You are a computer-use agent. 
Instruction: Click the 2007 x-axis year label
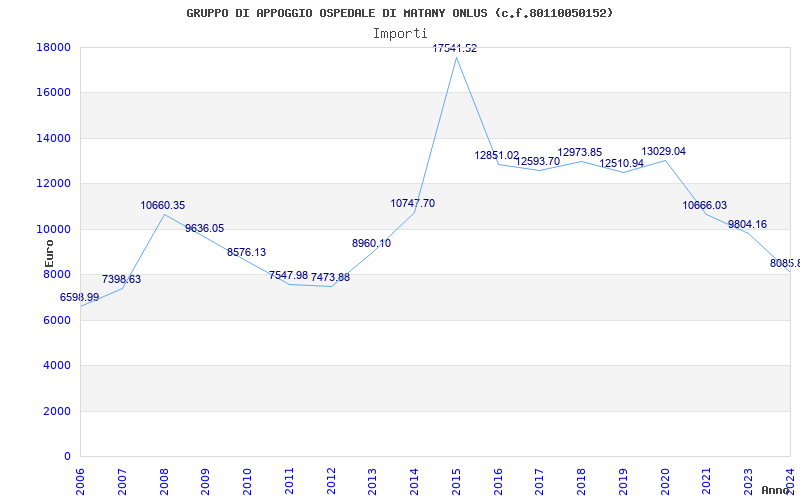[x=122, y=482]
